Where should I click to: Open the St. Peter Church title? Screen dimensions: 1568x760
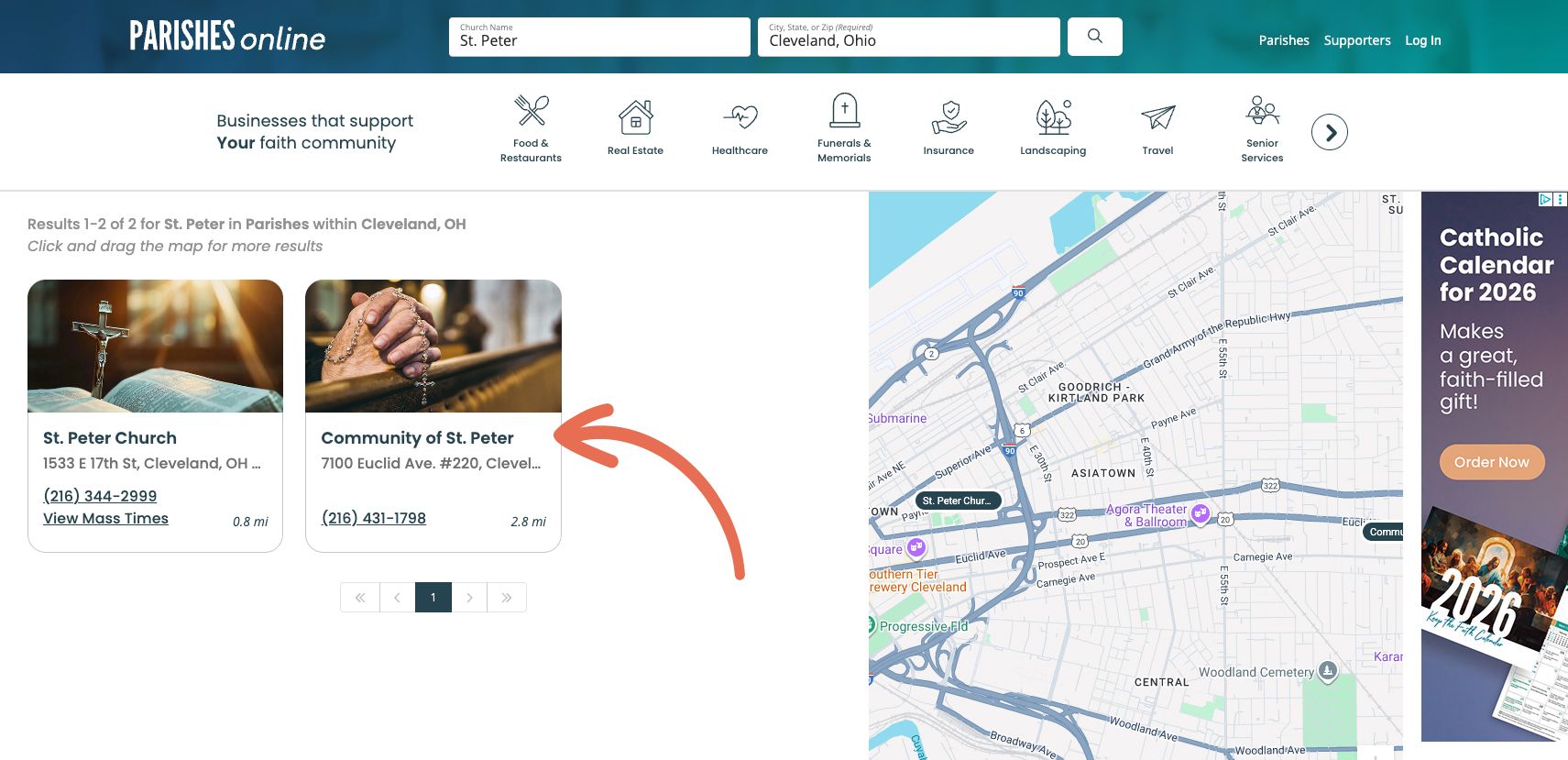click(x=110, y=438)
